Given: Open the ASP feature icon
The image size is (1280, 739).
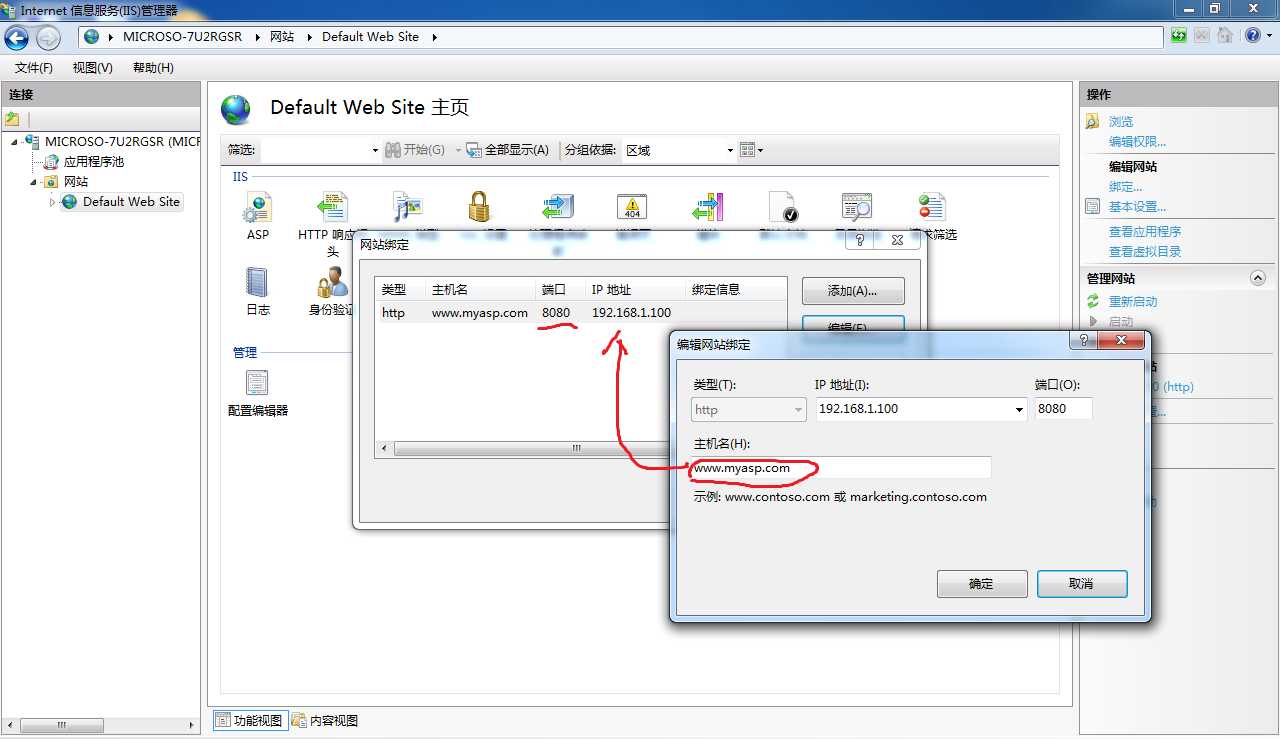Looking at the screenshot, I should point(258,208).
